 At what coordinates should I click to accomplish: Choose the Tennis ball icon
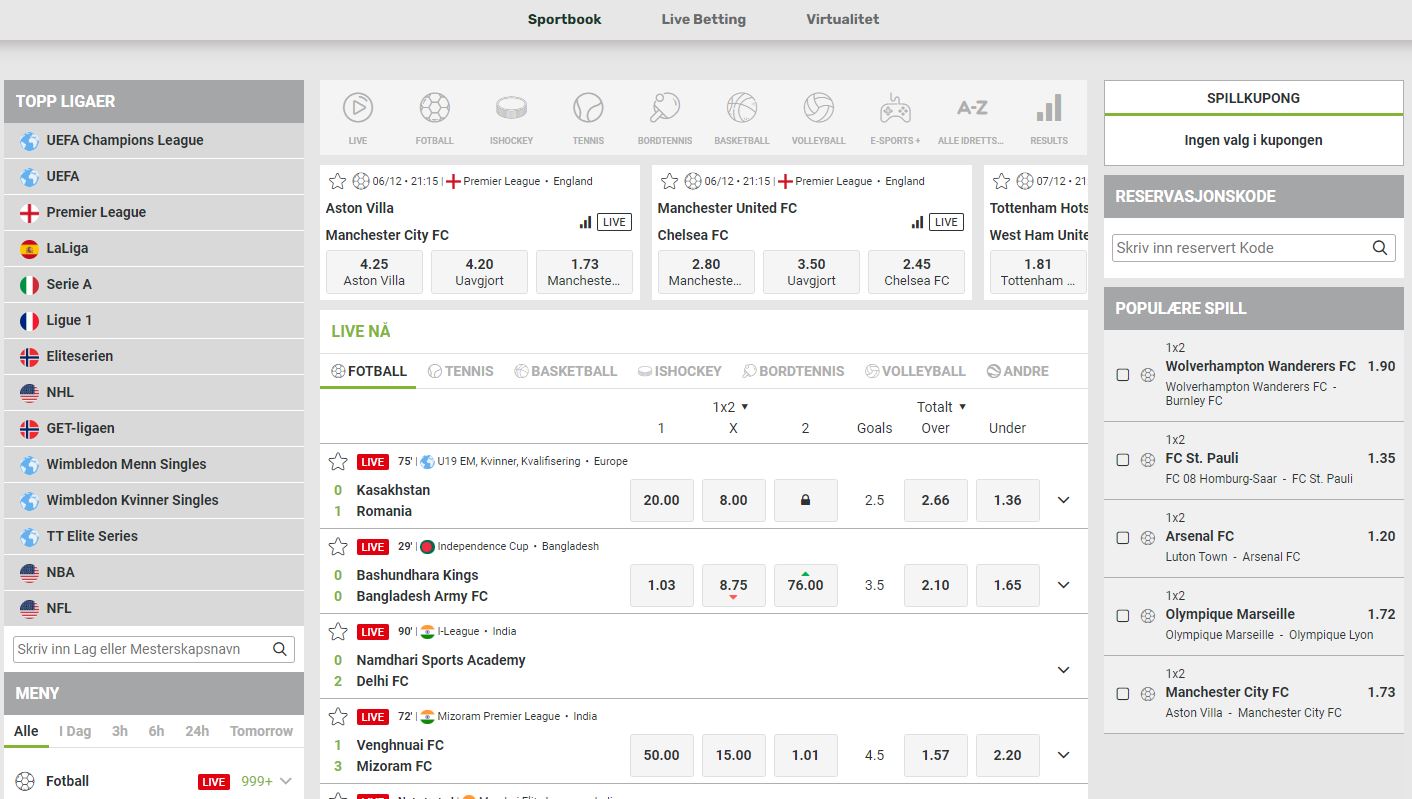point(588,108)
